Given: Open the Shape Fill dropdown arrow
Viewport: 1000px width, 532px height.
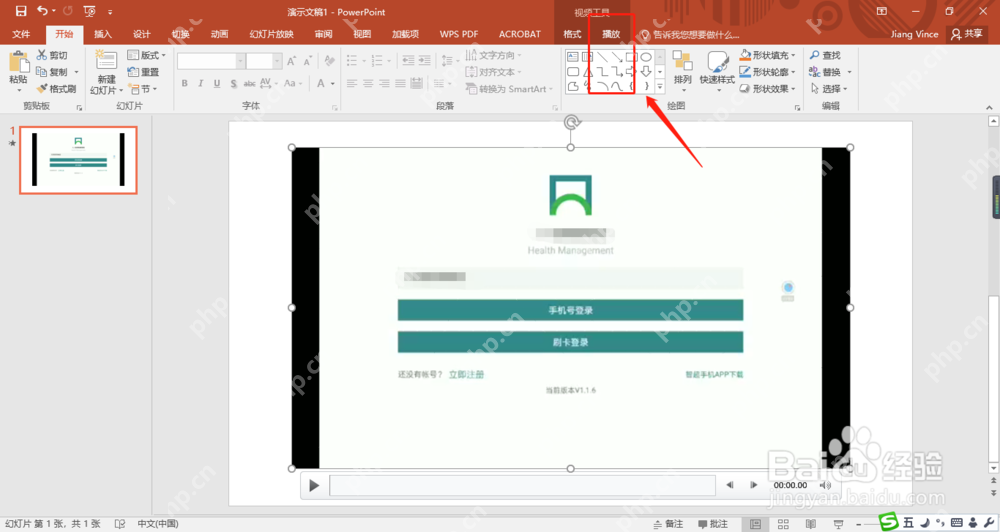Looking at the screenshot, I should [793, 55].
